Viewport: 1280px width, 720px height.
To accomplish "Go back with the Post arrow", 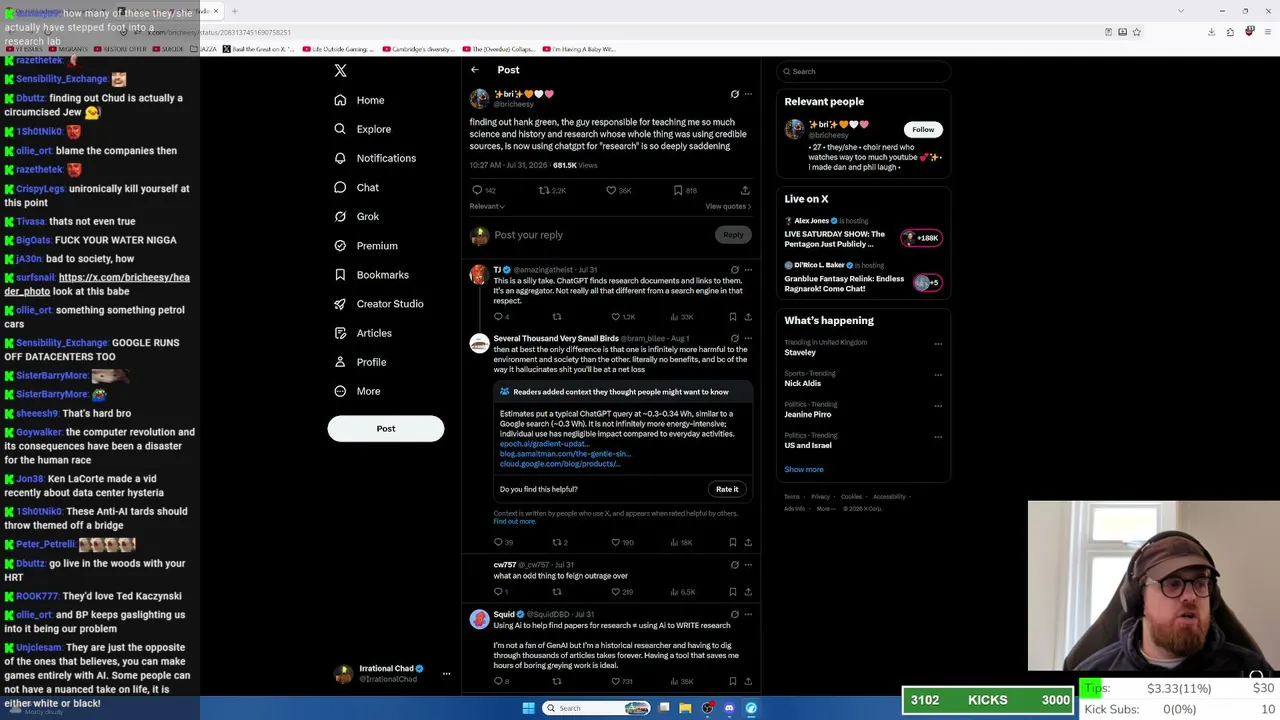I will pos(475,70).
